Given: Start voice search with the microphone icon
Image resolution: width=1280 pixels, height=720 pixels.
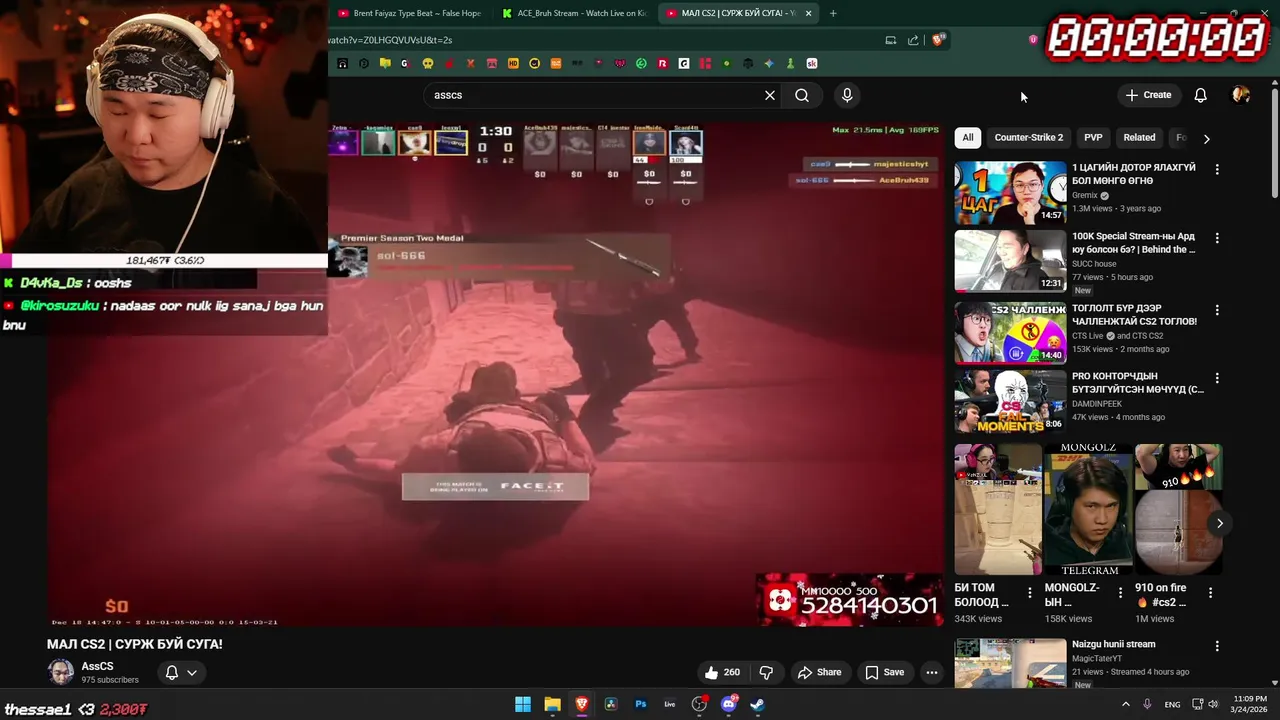Looking at the screenshot, I should coord(847,95).
